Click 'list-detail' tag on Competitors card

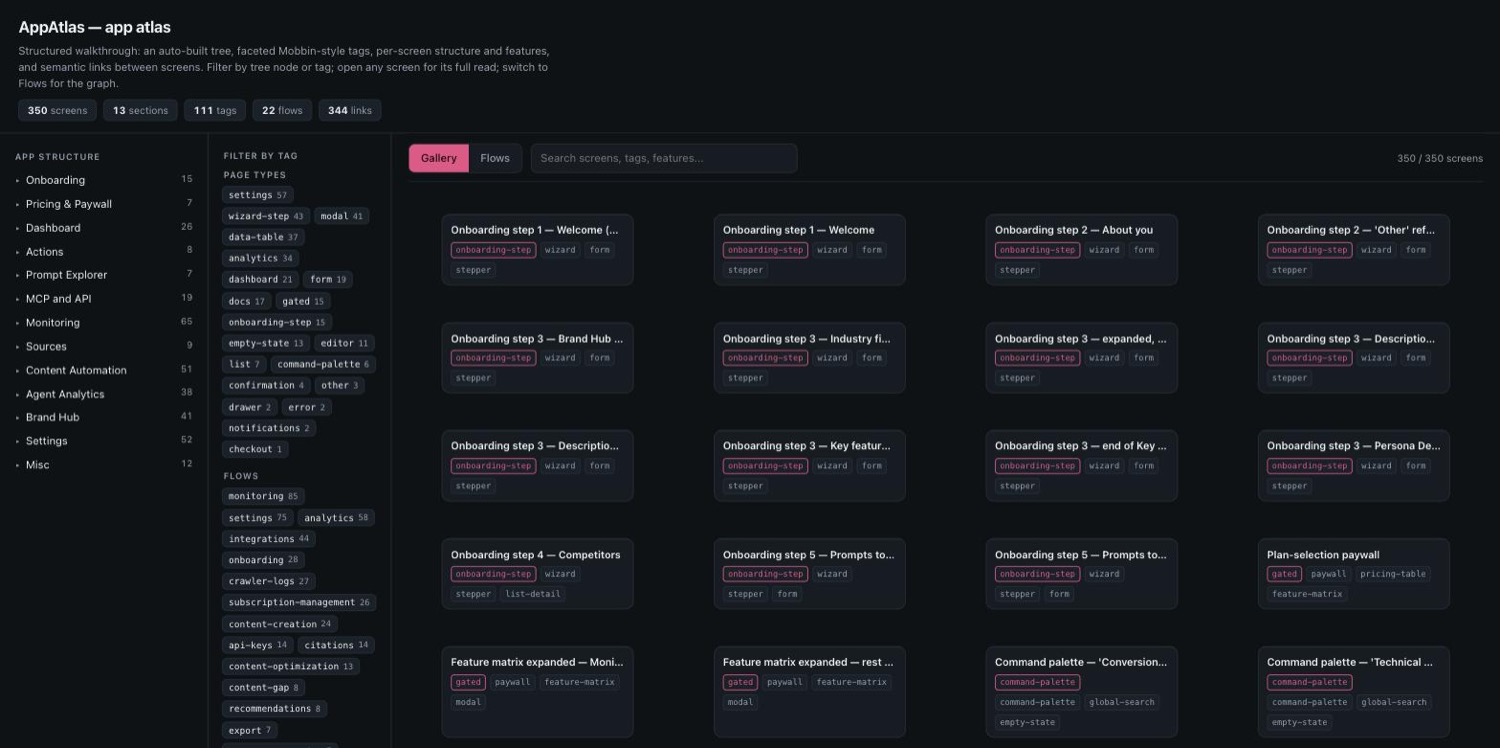533,594
